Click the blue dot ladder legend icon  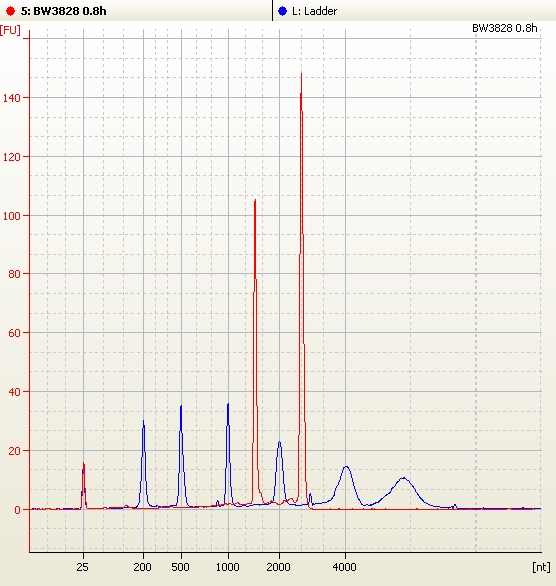(282, 11)
